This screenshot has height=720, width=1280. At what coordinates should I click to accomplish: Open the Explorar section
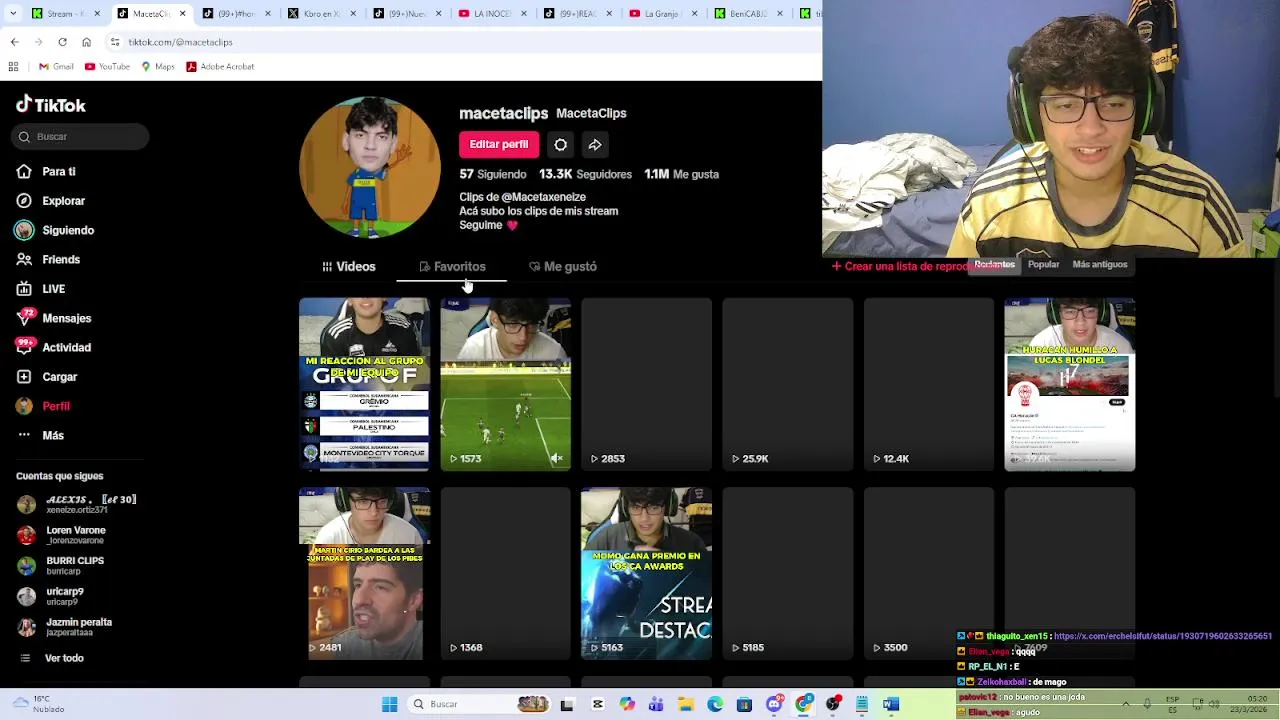coord(50,201)
